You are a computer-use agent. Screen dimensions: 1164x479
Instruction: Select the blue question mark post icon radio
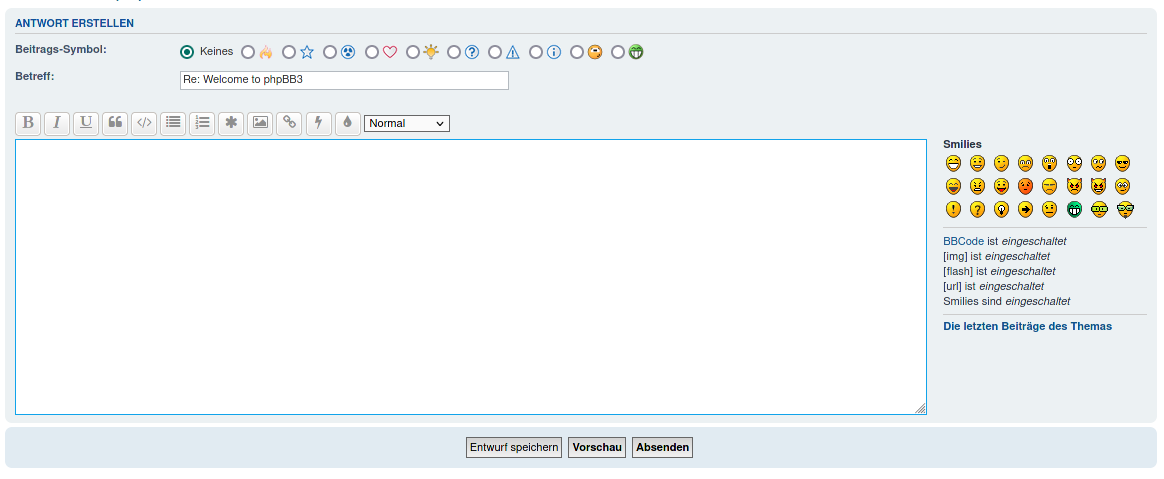pos(454,52)
